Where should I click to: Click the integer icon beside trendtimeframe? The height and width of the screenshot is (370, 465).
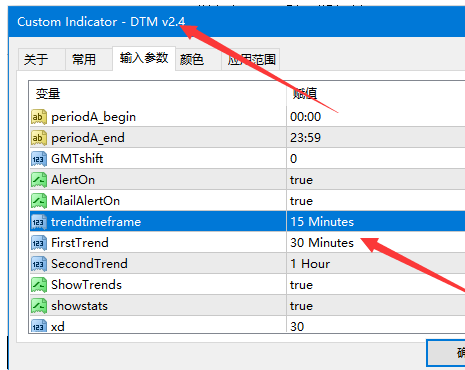39,222
